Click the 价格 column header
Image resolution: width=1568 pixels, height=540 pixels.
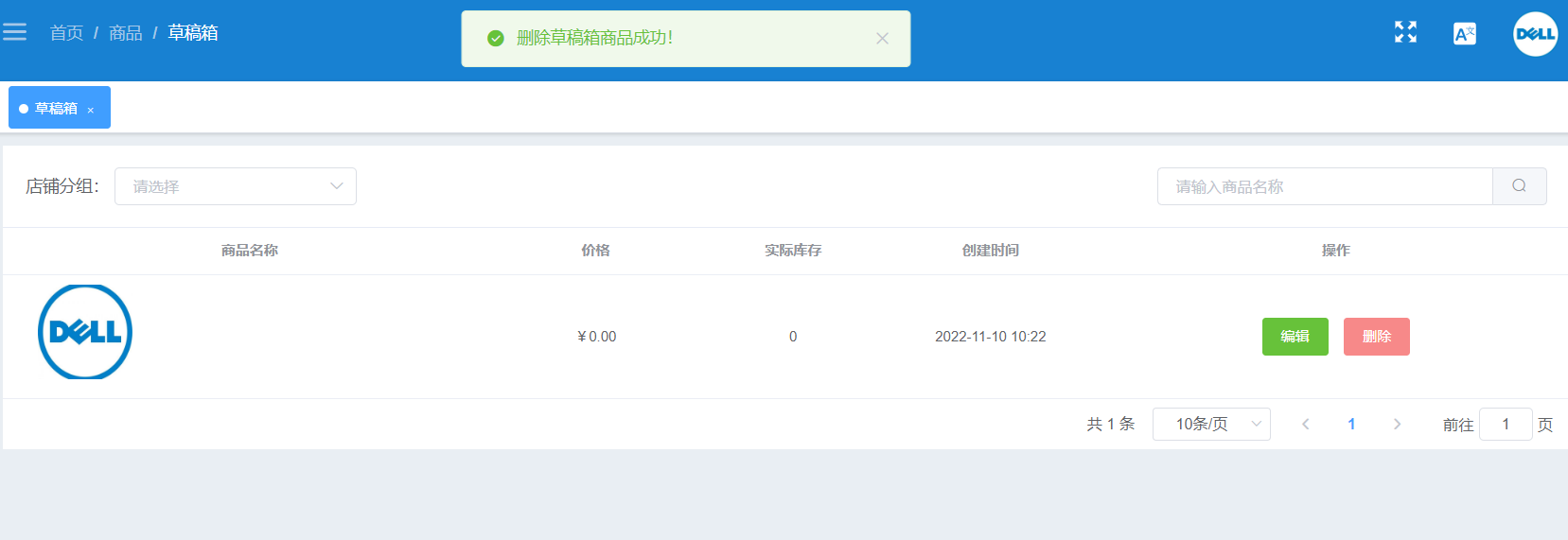click(x=595, y=251)
